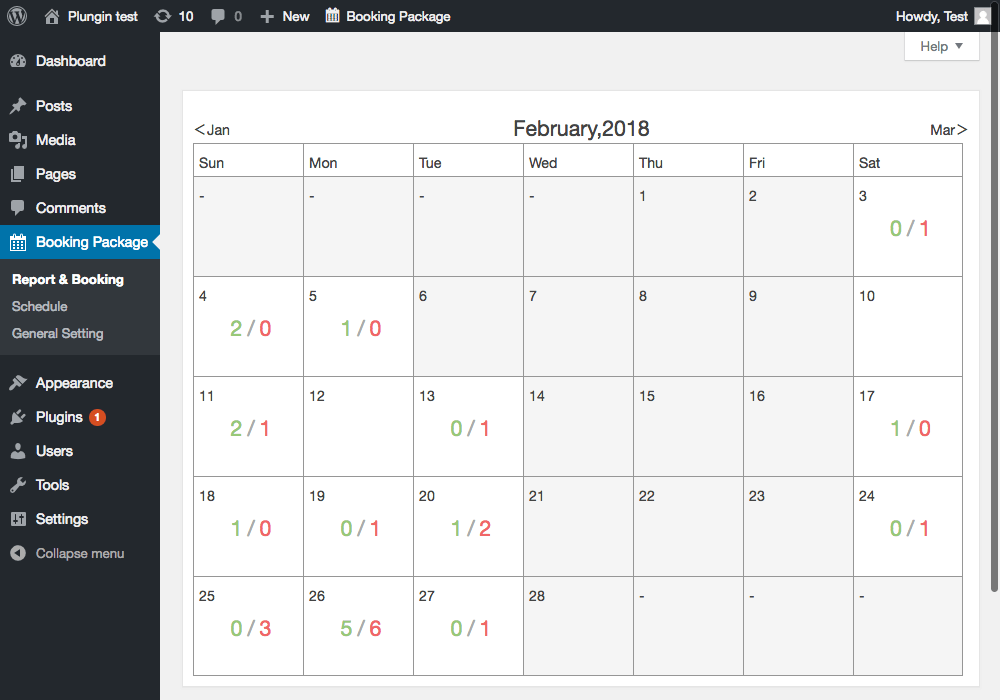Click the Tools wrench icon in sidebar
The height and width of the screenshot is (700, 1000).
[18, 485]
